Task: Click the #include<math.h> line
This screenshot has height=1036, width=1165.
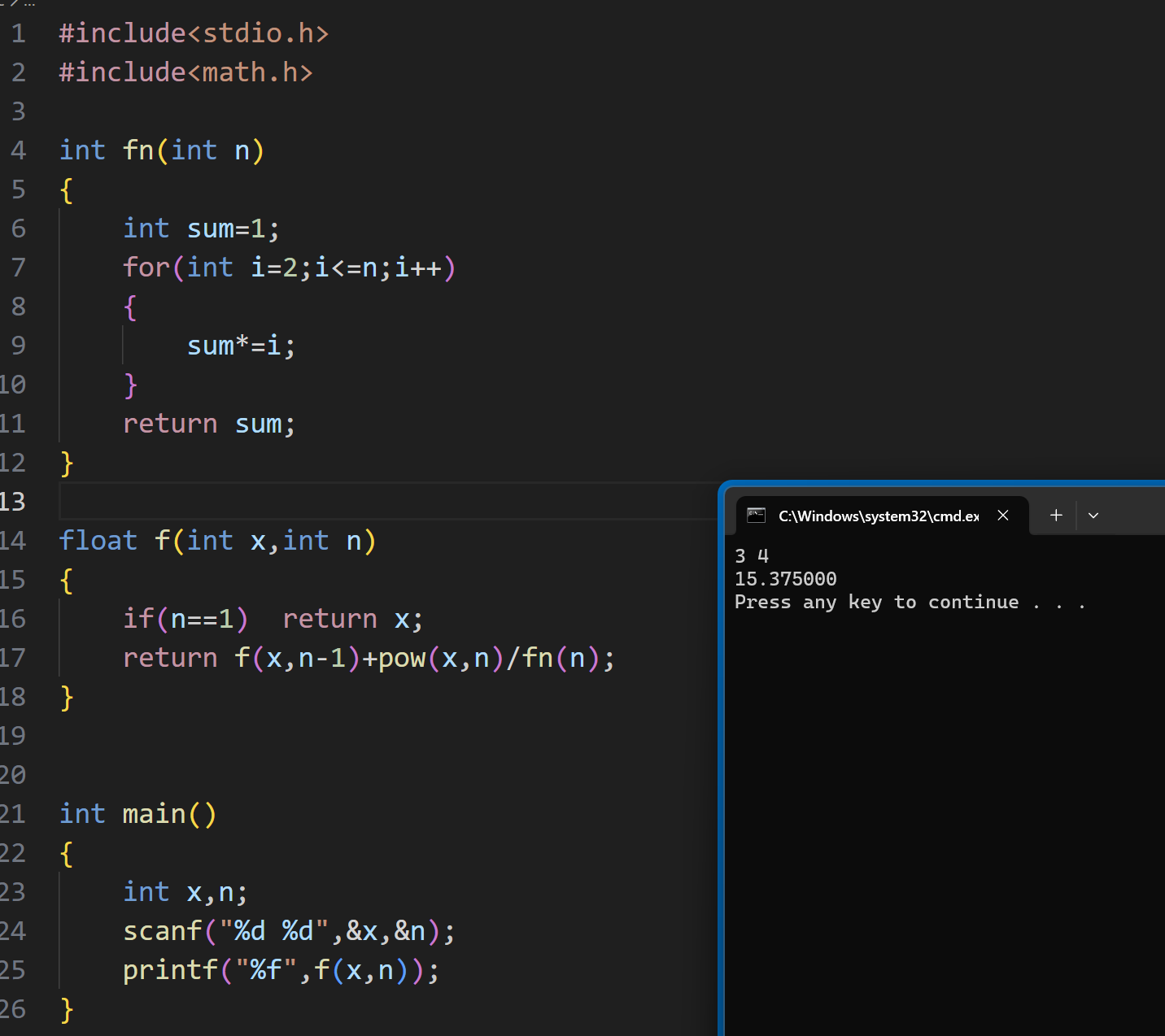Action: click(x=185, y=72)
